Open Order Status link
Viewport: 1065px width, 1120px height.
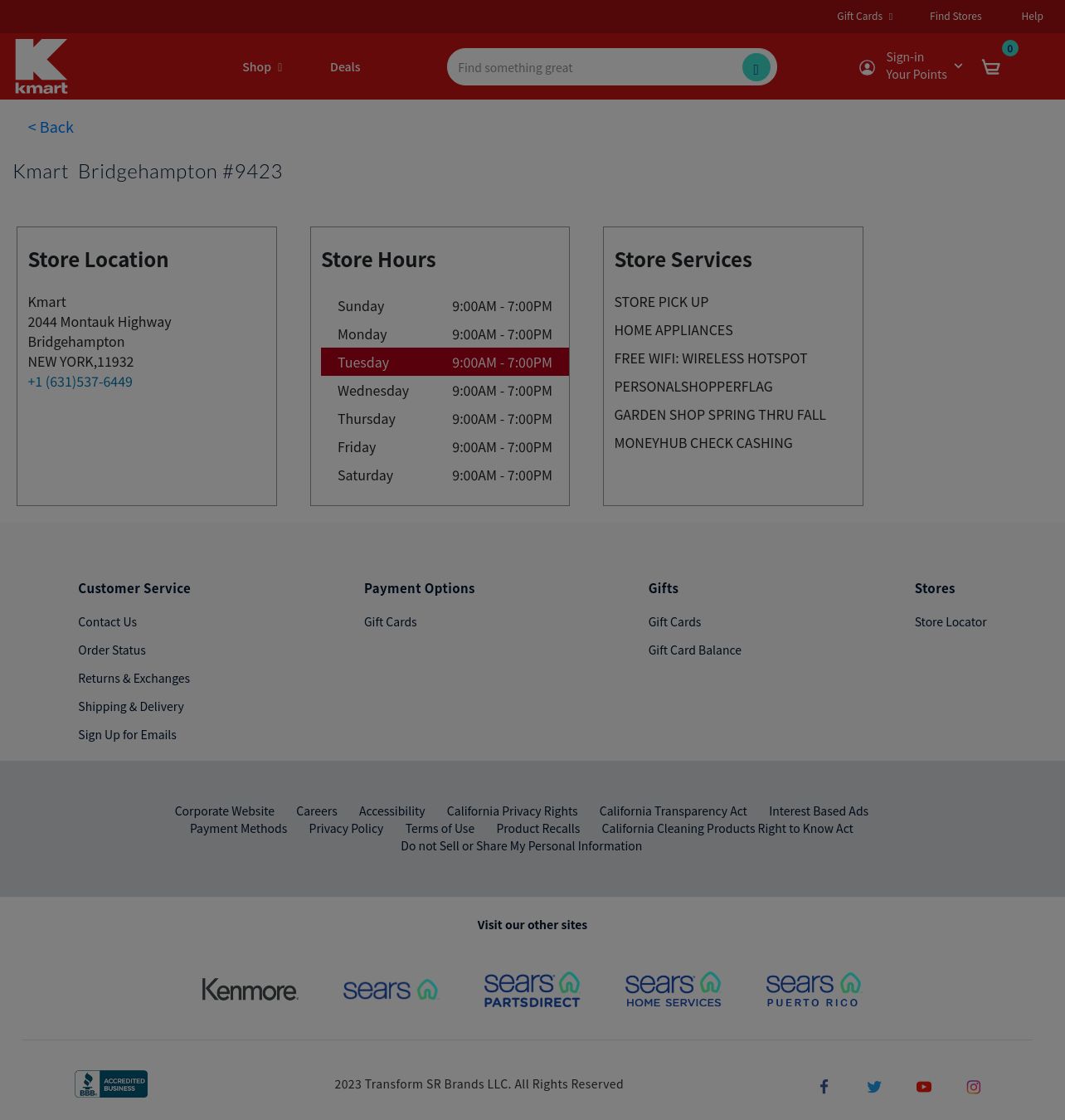coord(112,650)
